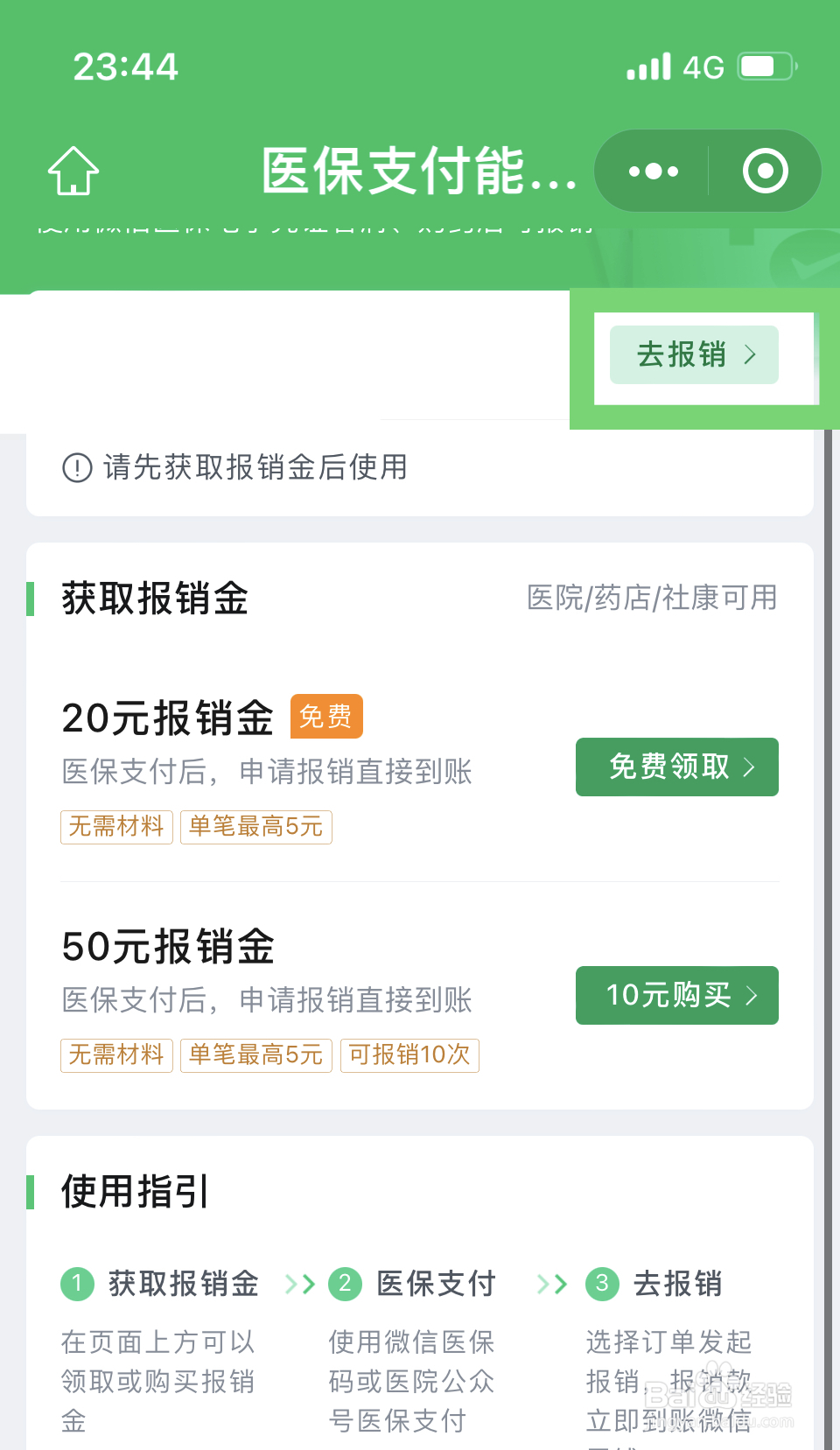Tap the exclamation info icon
The width and height of the screenshot is (840, 1450).
[x=77, y=467]
